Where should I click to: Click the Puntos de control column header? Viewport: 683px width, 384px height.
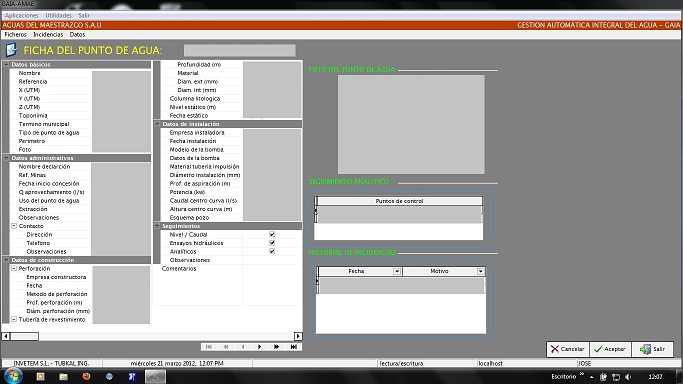(399, 201)
